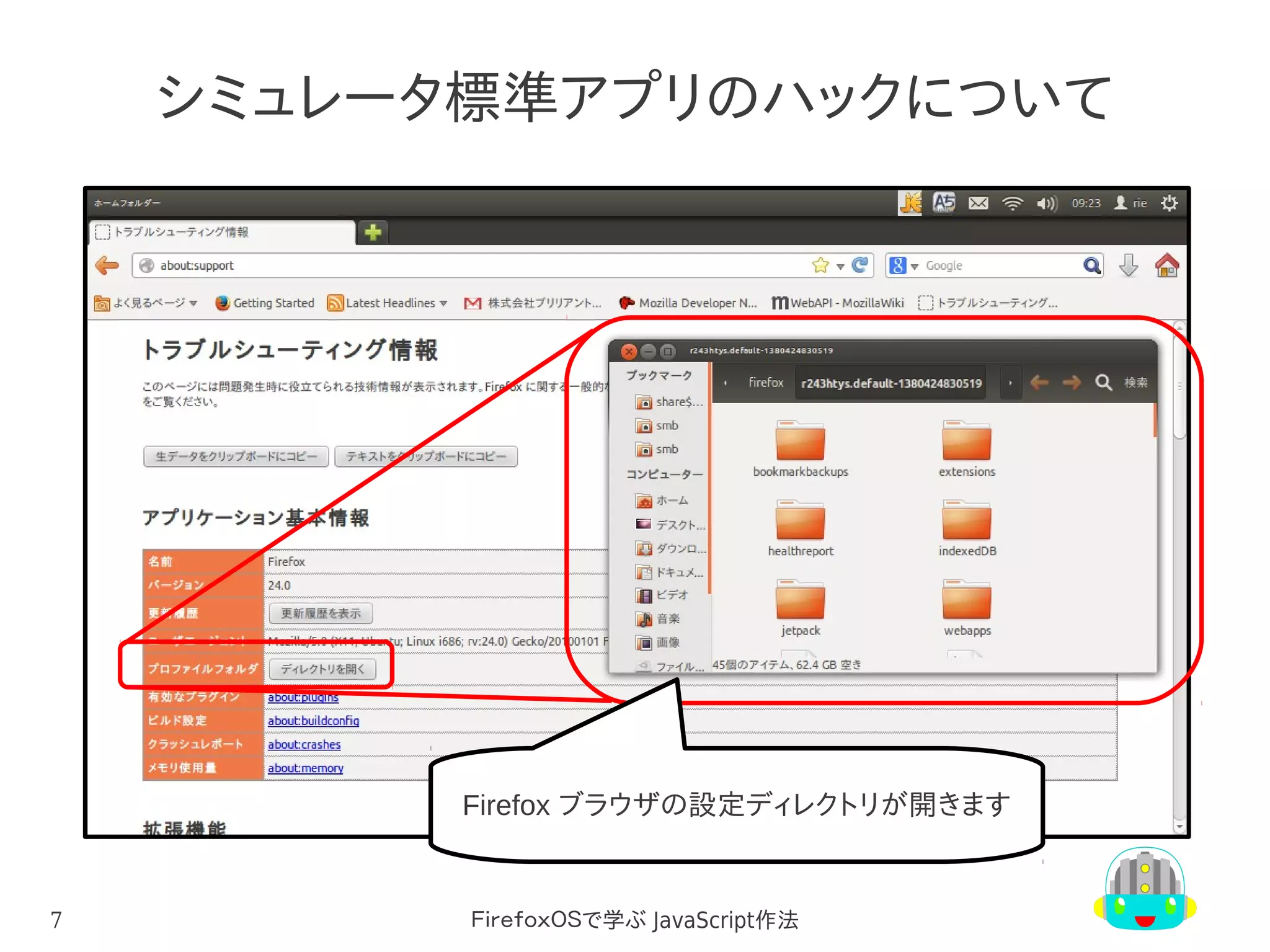The height and width of the screenshot is (952, 1270).
Task: Click the Firefox page vertical scrollbar
Action: tap(1179, 577)
